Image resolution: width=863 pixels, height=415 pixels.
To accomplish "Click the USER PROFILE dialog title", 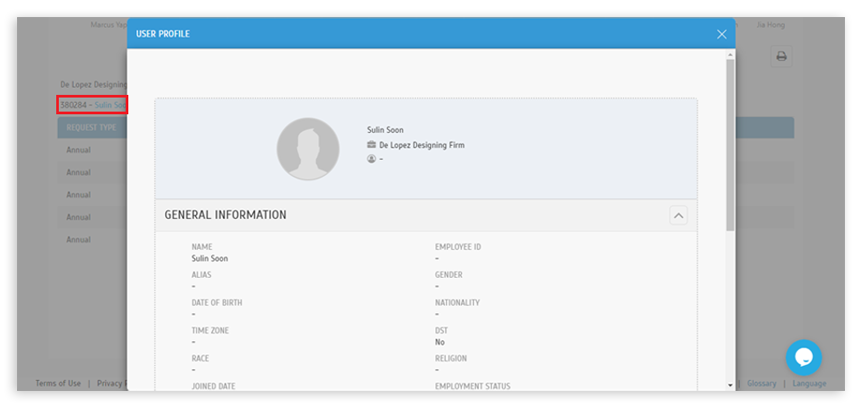I will [163, 34].
